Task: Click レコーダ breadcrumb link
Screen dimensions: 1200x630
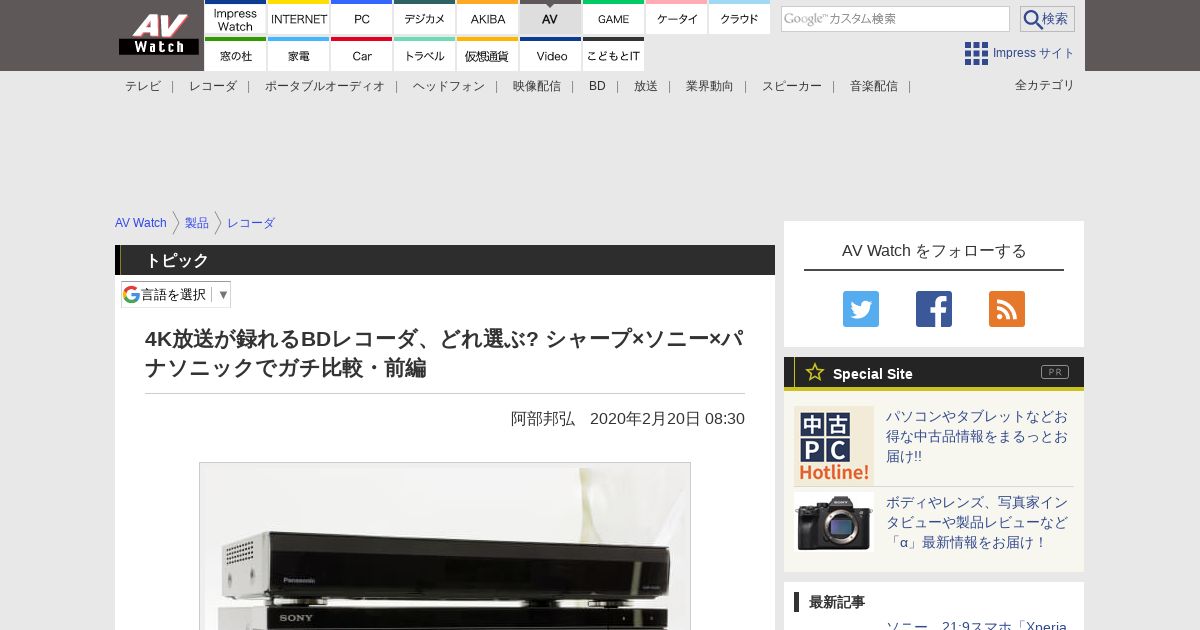Action: 251,223
